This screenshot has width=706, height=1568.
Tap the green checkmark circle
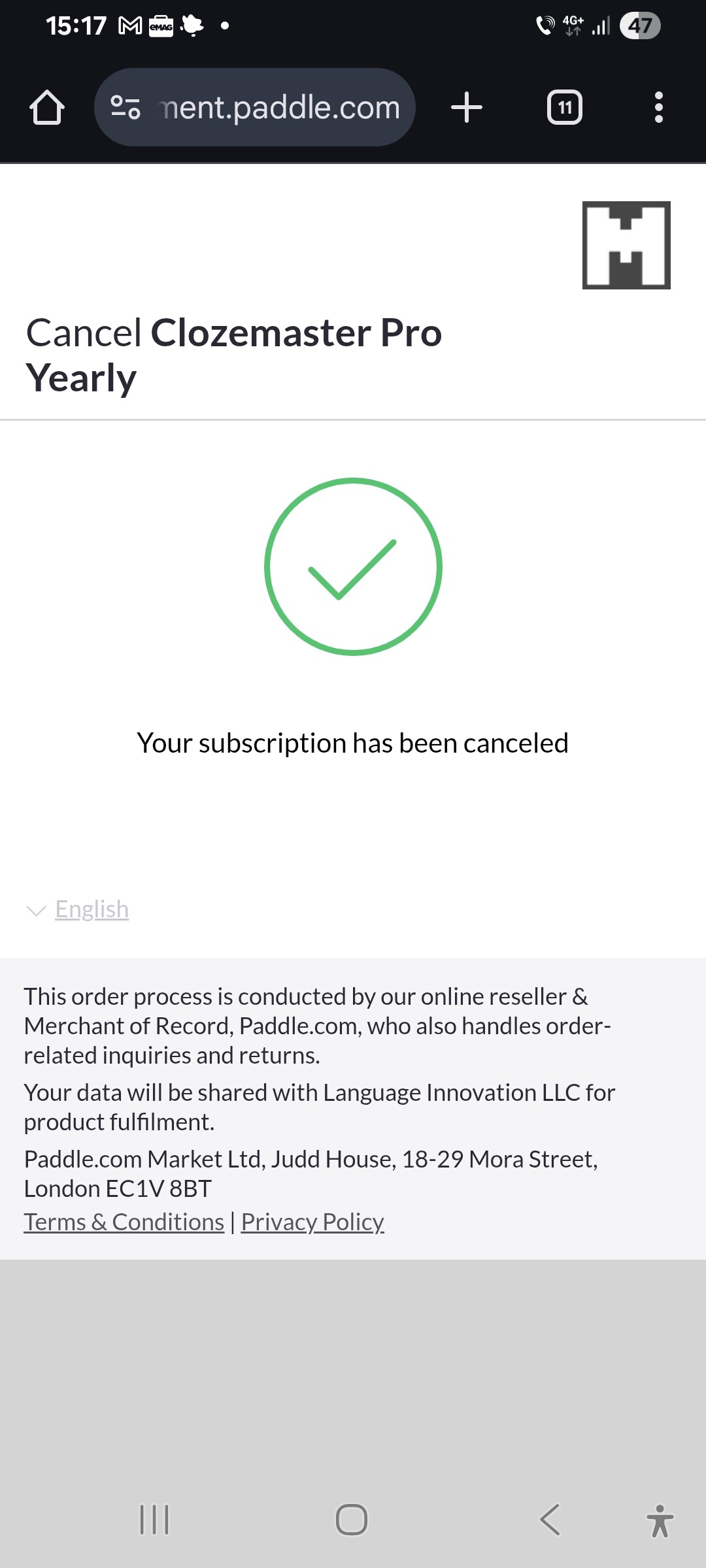[353, 566]
